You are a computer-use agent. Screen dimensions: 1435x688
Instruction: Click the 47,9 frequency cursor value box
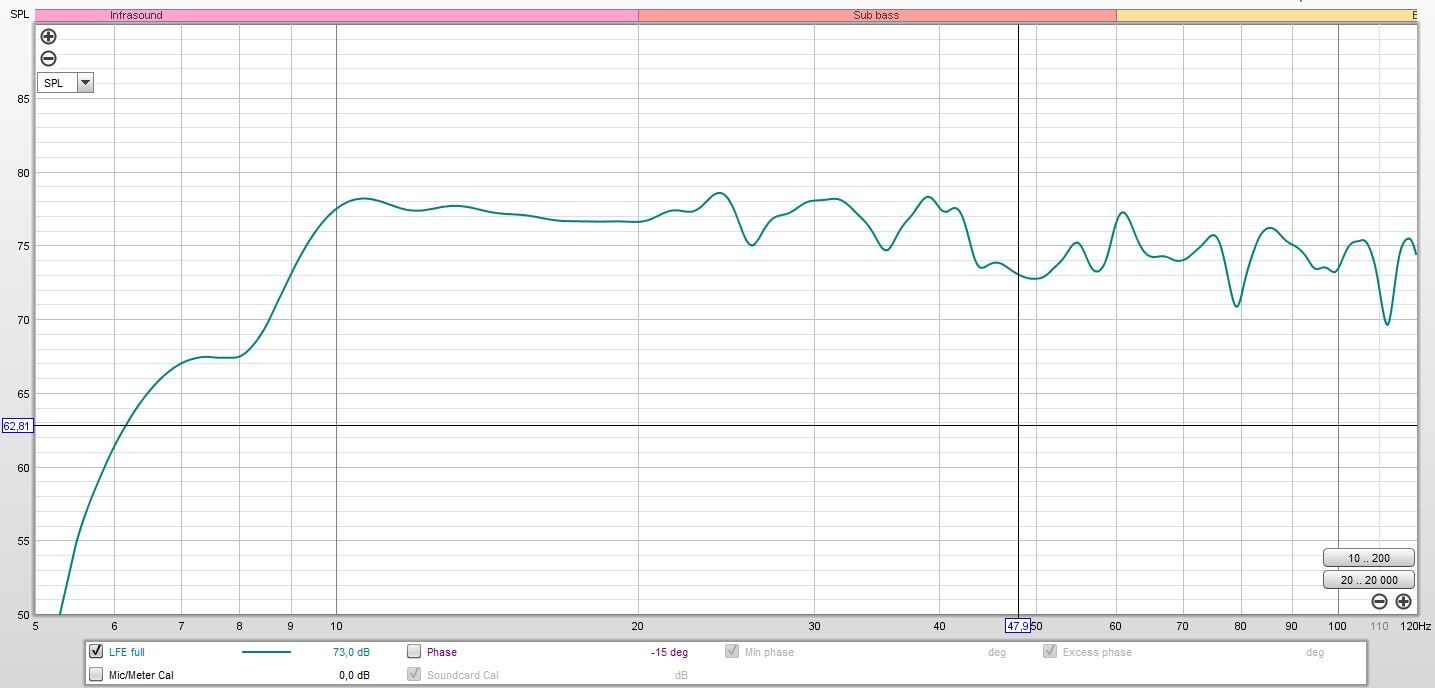1018,626
